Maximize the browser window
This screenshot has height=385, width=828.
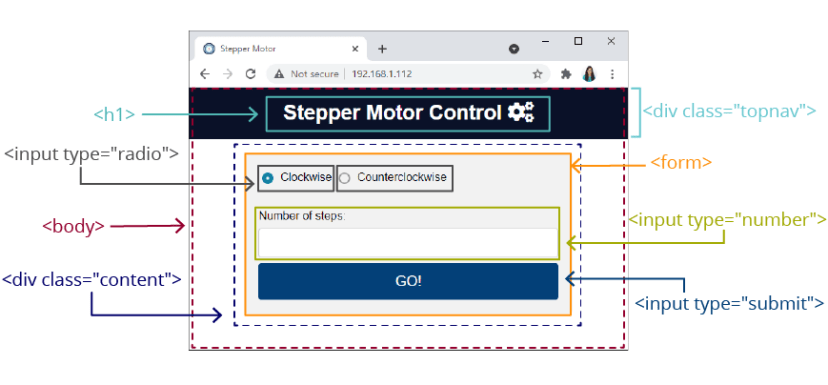(x=578, y=41)
